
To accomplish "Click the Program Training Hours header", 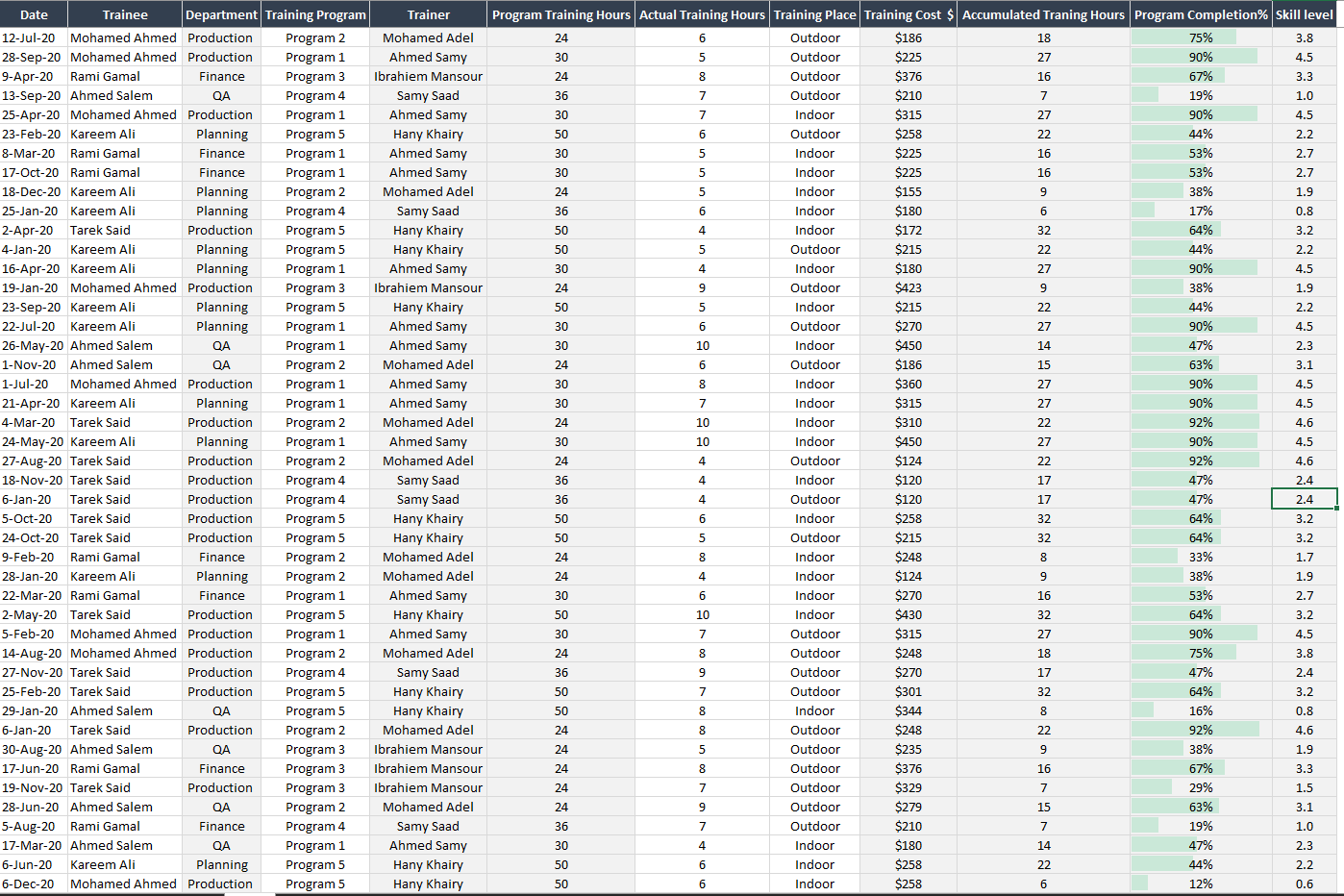I will point(561,14).
